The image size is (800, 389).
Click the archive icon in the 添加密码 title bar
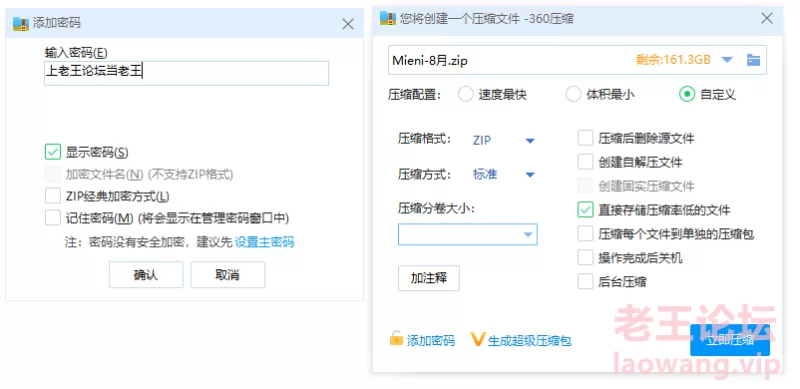(21, 23)
